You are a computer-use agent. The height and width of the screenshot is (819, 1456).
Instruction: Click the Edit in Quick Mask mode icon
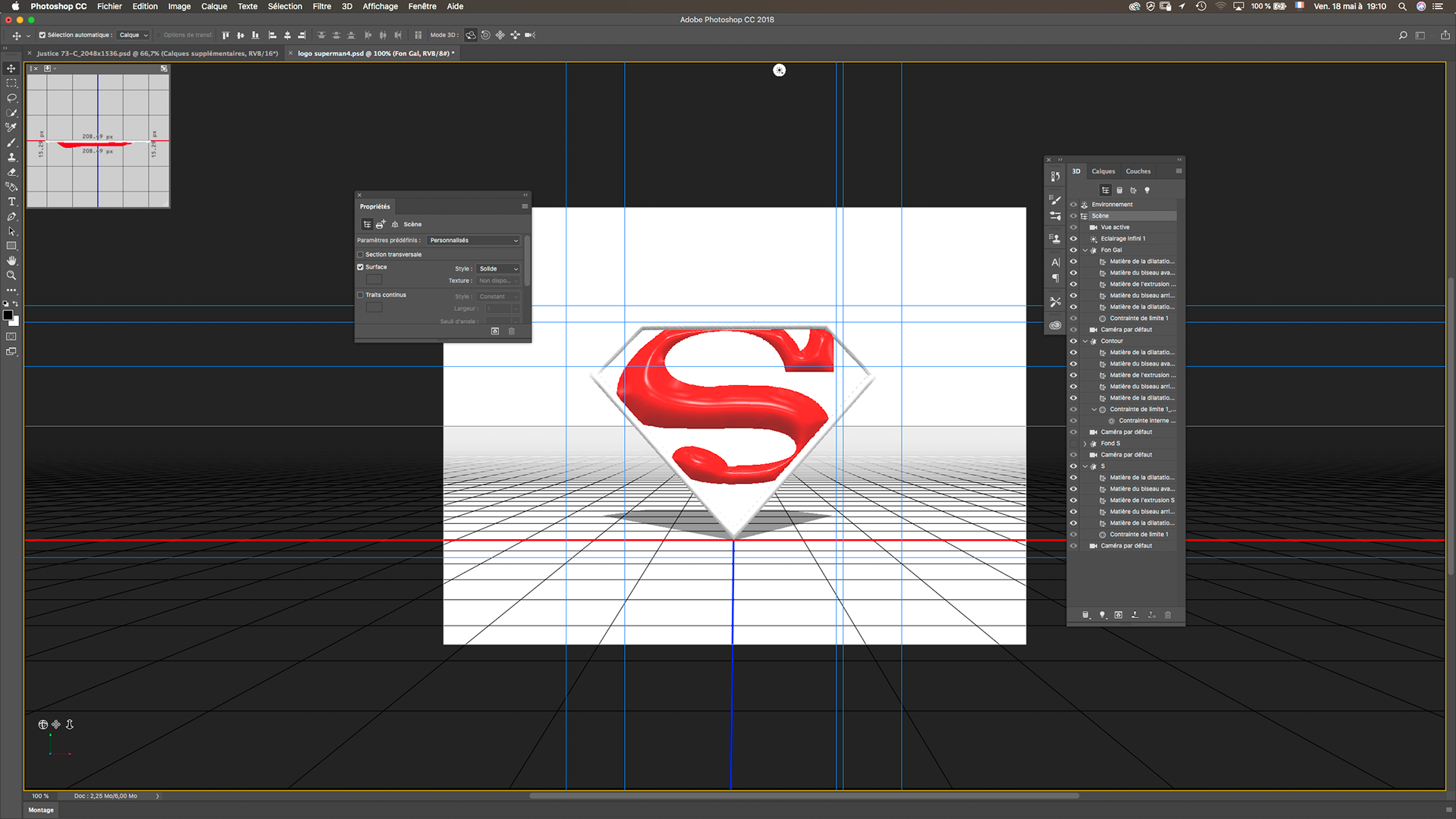pos(11,337)
